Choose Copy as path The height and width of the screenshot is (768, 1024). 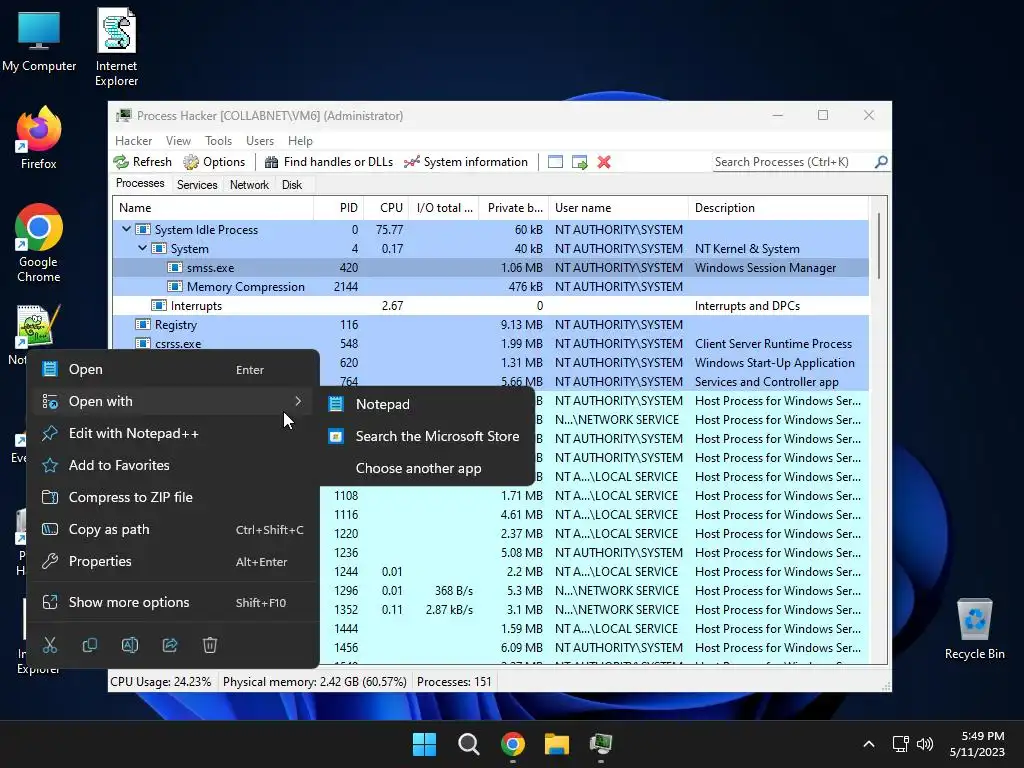(175, 529)
